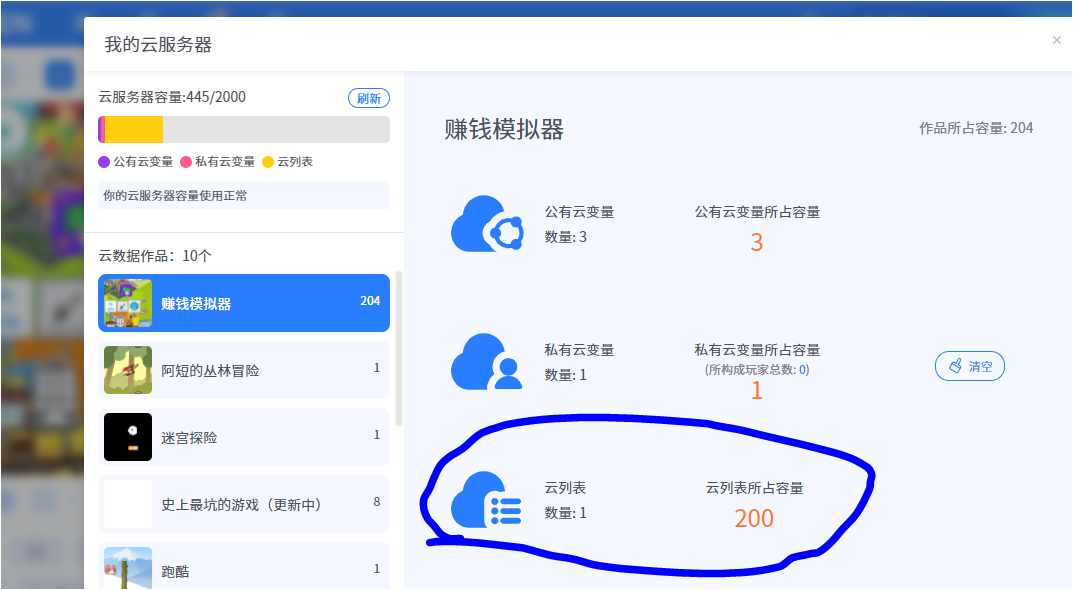Click the 公有云变量 cloud icon
1073x590 pixels.
[x=487, y=224]
